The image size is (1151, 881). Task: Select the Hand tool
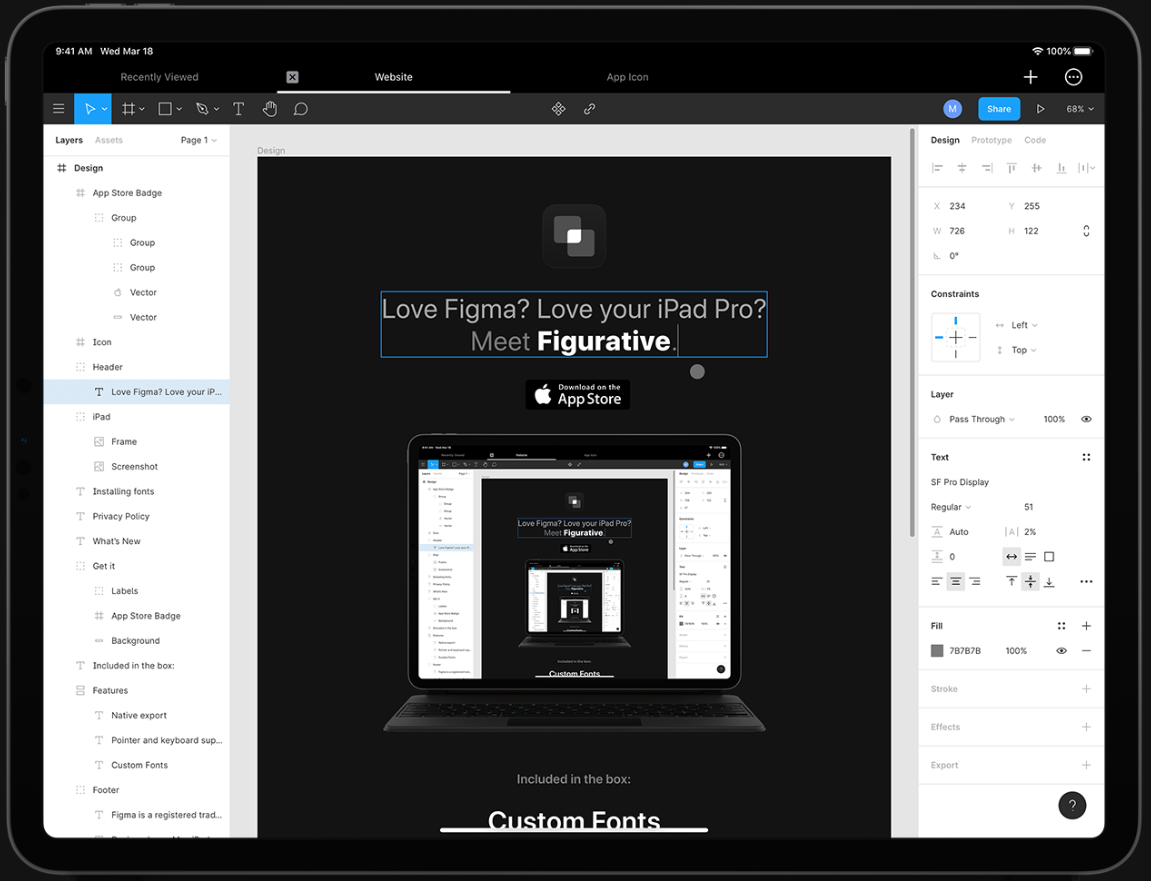click(269, 109)
